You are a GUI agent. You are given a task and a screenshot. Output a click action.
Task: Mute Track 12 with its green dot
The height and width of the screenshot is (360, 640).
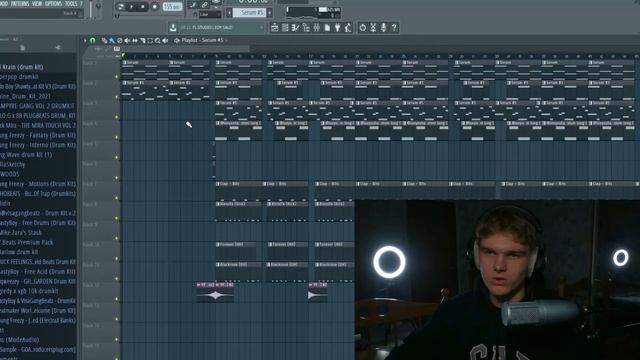[117, 299]
